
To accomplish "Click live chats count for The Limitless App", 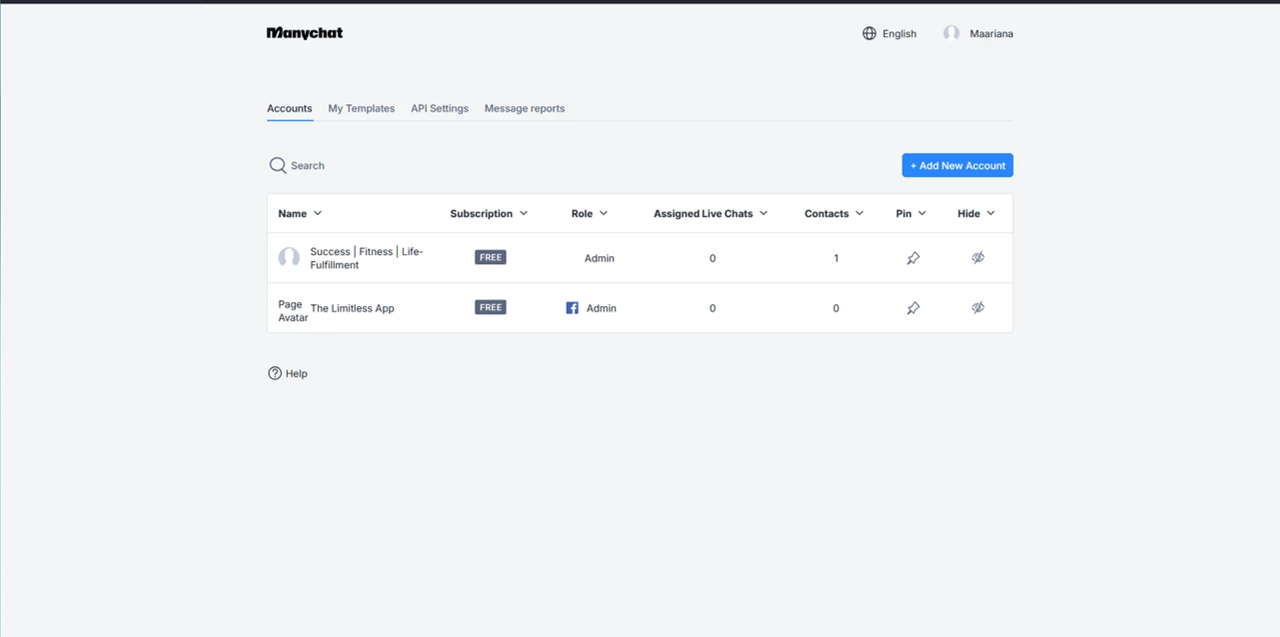I will coord(712,308).
